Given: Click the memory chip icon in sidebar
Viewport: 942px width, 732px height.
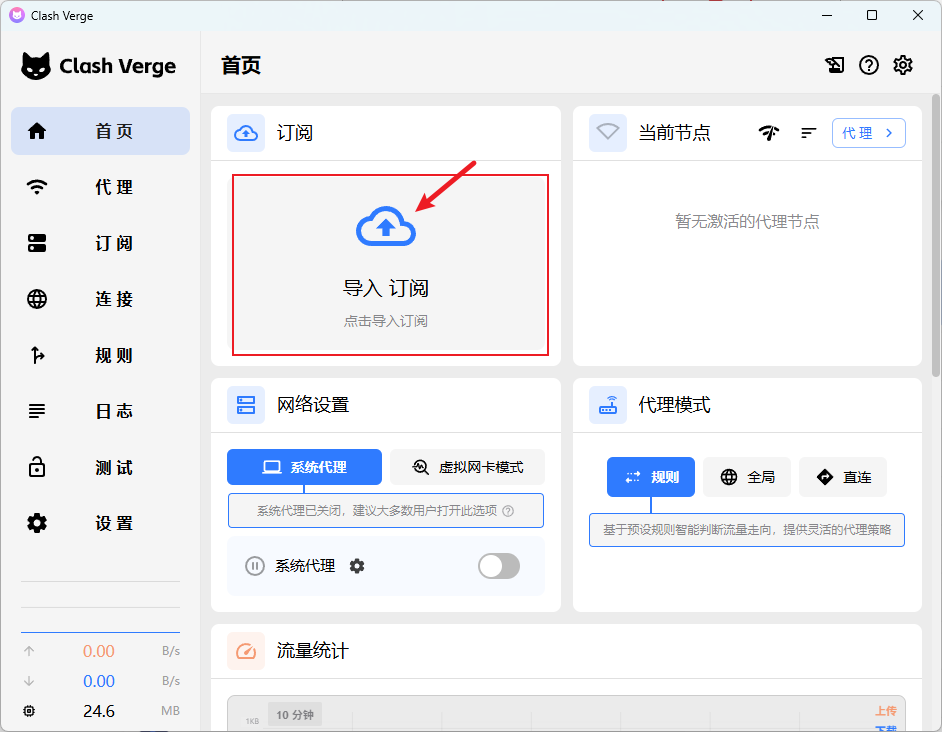Looking at the screenshot, I should (x=29, y=711).
